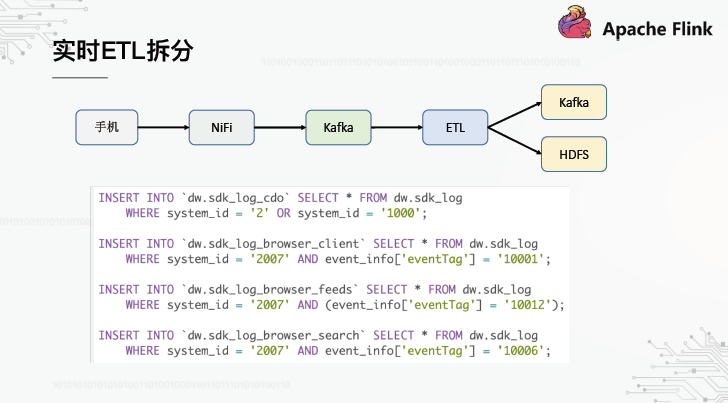Select the arrow from Kafka to ETL
728x403 pixels.
[396, 127]
